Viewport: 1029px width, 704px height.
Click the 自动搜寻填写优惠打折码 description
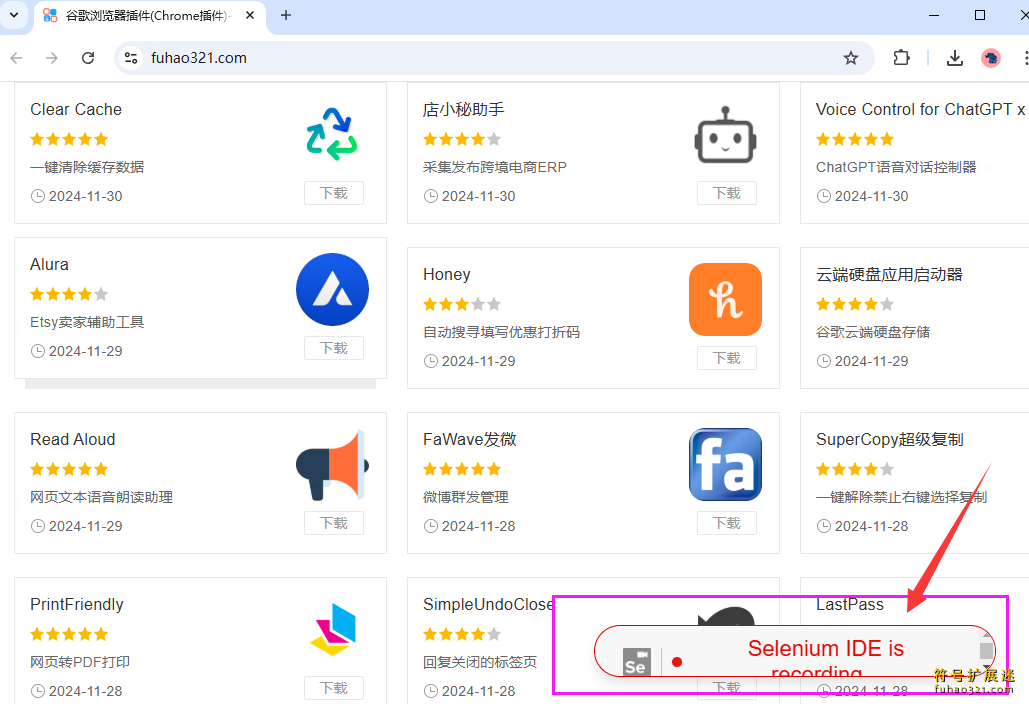tap(501, 332)
